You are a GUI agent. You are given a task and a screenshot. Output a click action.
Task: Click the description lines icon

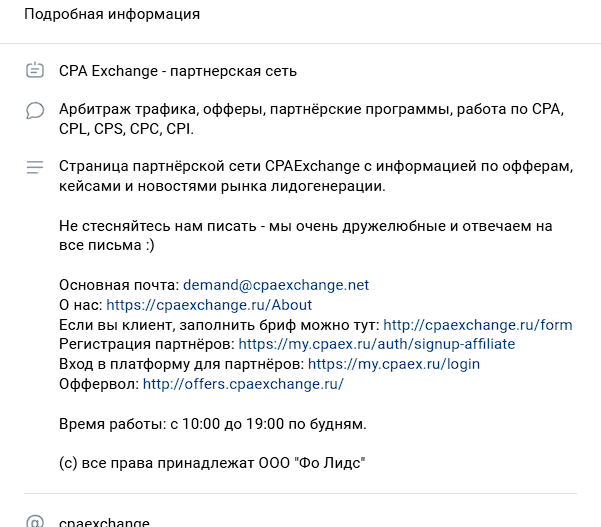pyautogui.click(x=35, y=167)
